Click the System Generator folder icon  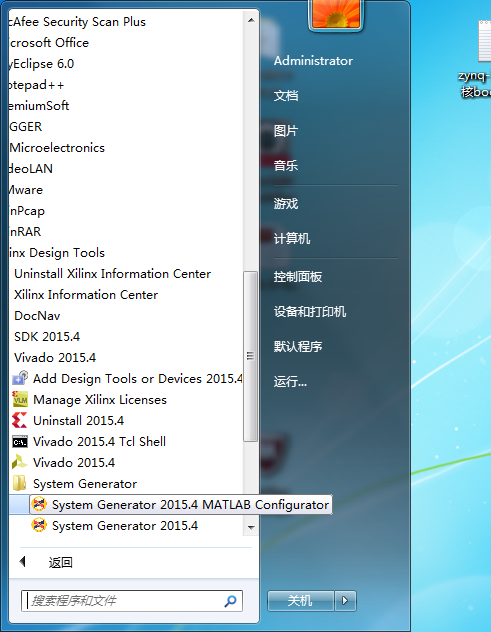[20, 483]
